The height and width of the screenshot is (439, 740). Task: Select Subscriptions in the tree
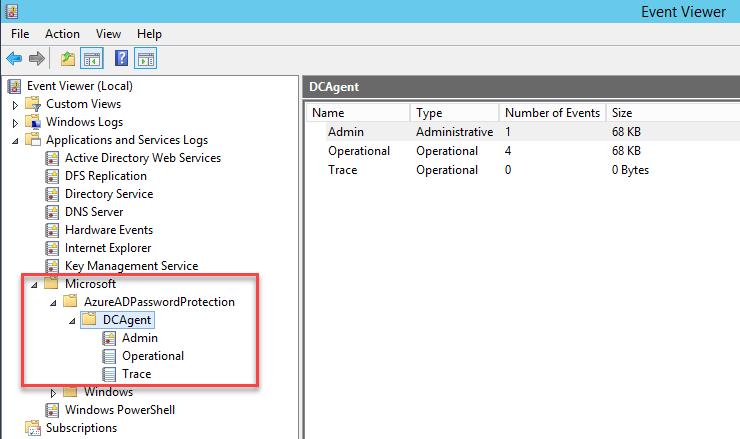[81, 428]
